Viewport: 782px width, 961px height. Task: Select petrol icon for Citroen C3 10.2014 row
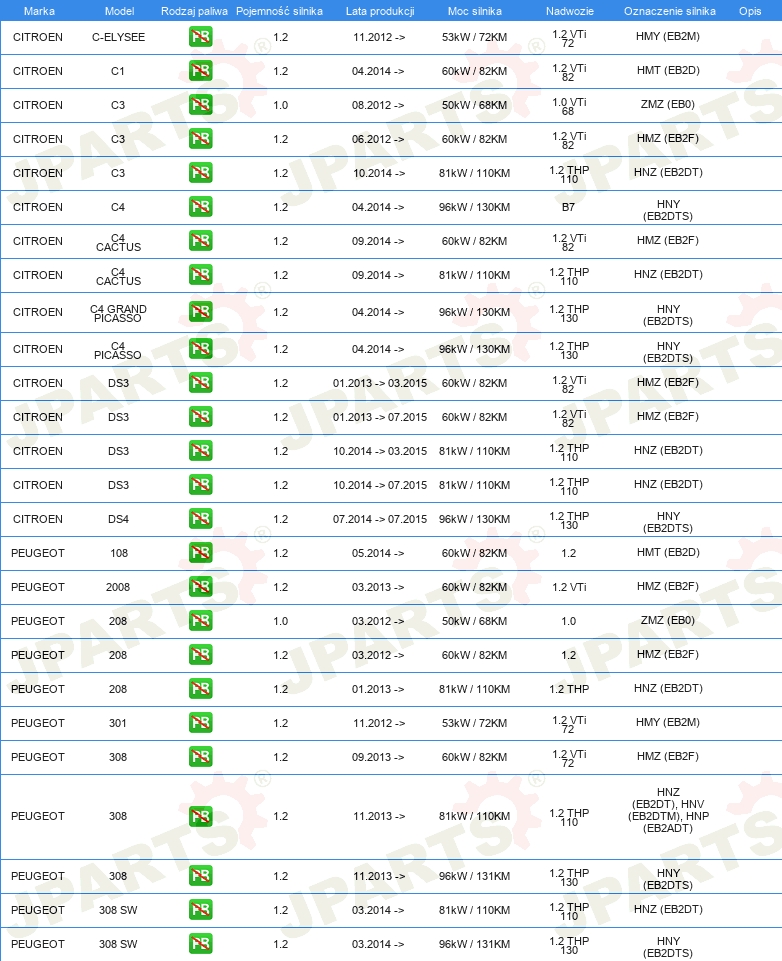click(x=200, y=173)
